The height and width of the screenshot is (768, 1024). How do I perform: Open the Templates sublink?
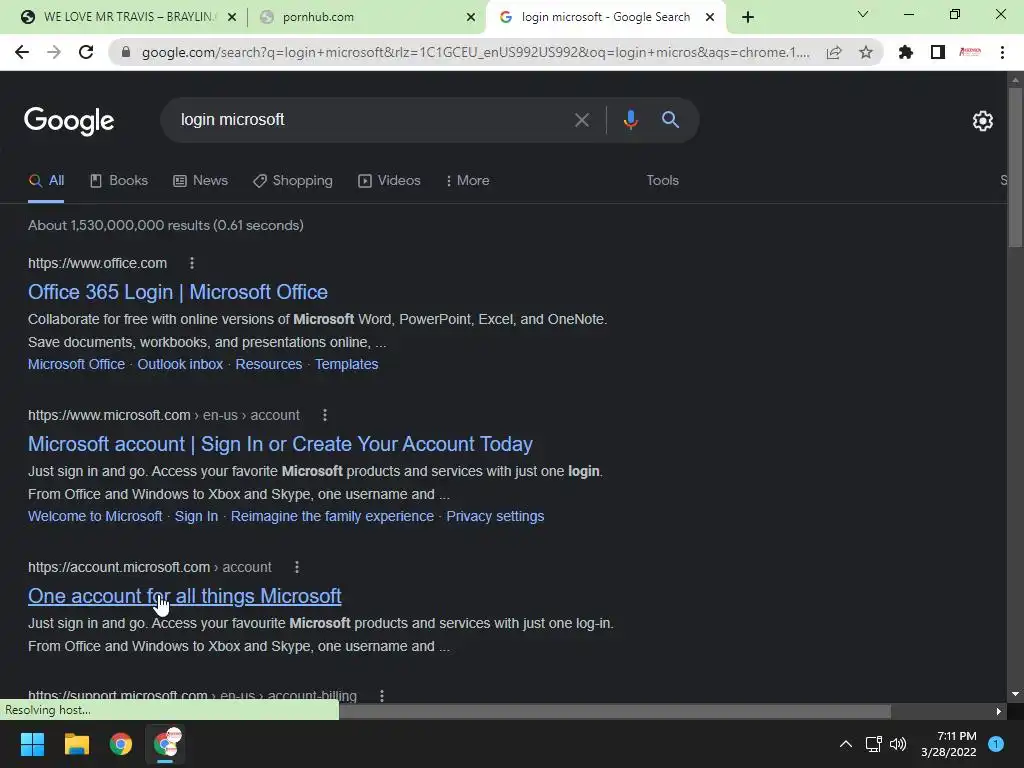346,364
